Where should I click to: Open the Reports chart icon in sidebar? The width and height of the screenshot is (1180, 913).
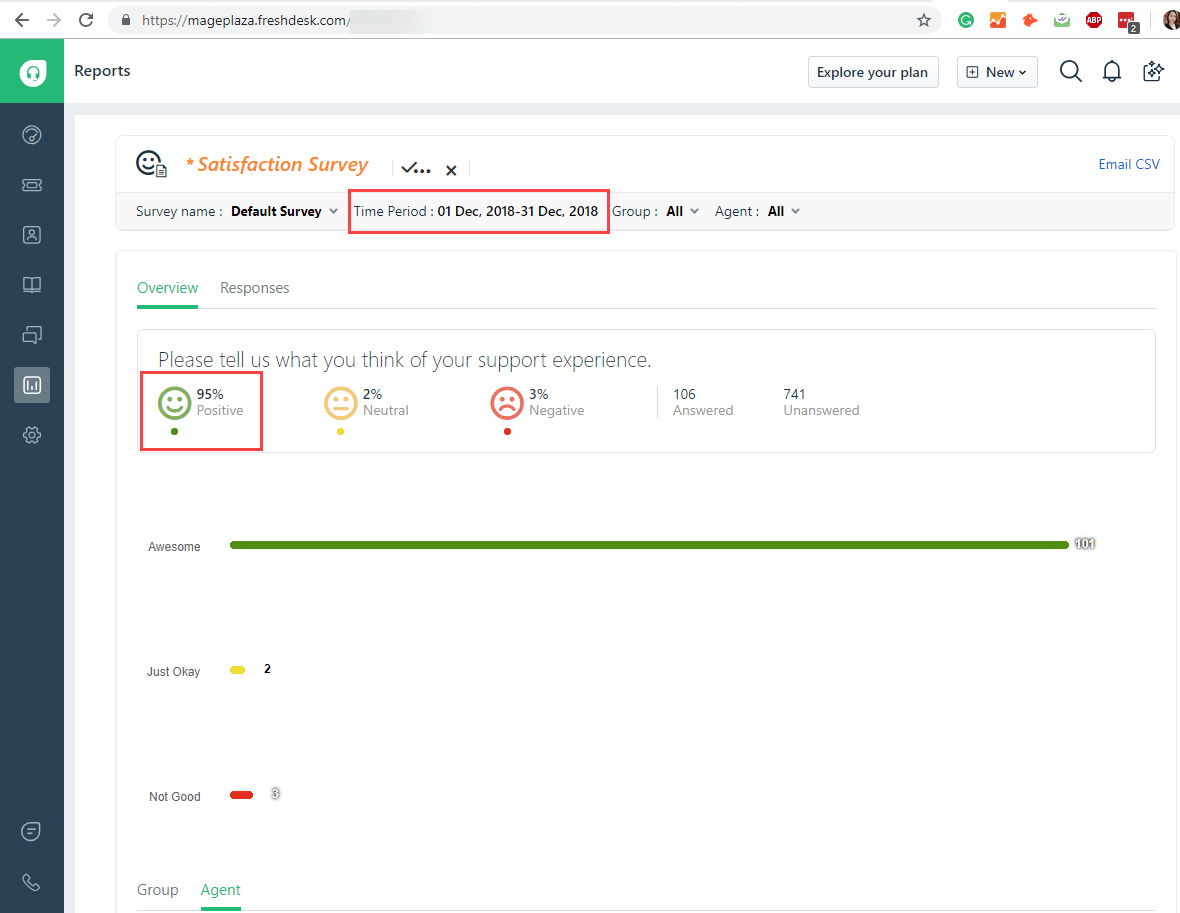tap(32, 385)
